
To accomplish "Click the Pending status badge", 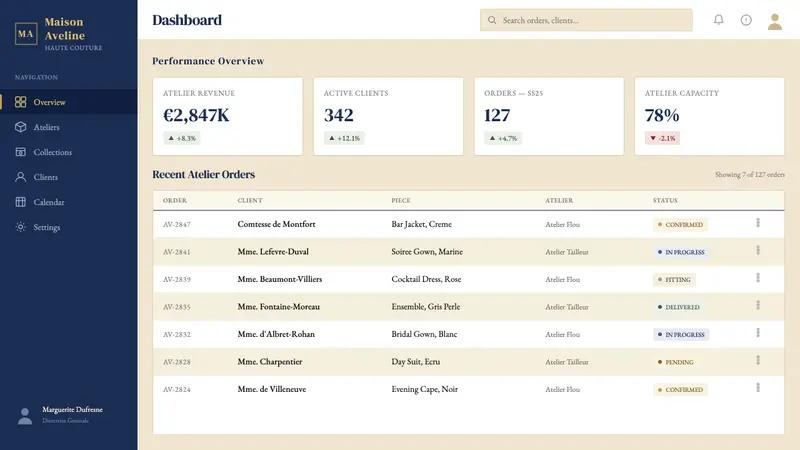I will pos(676,362).
